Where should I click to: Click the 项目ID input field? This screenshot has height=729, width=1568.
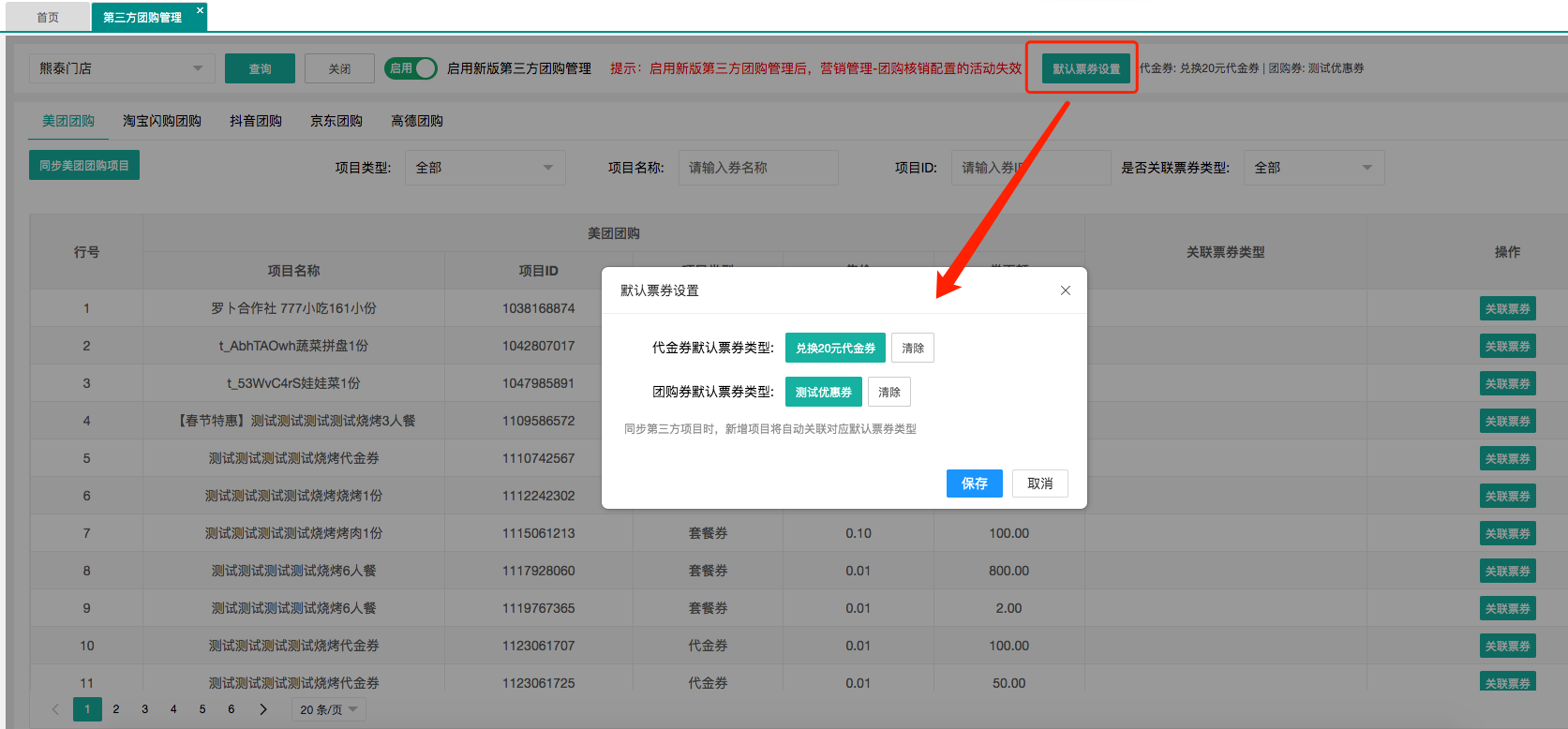coord(1031,168)
